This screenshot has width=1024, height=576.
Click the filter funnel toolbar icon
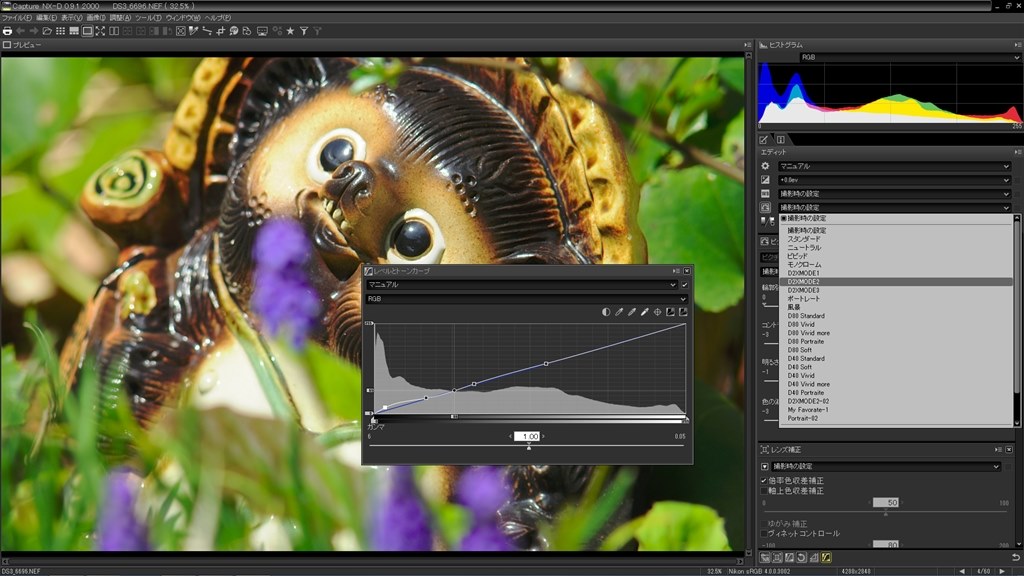[x=303, y=31]
